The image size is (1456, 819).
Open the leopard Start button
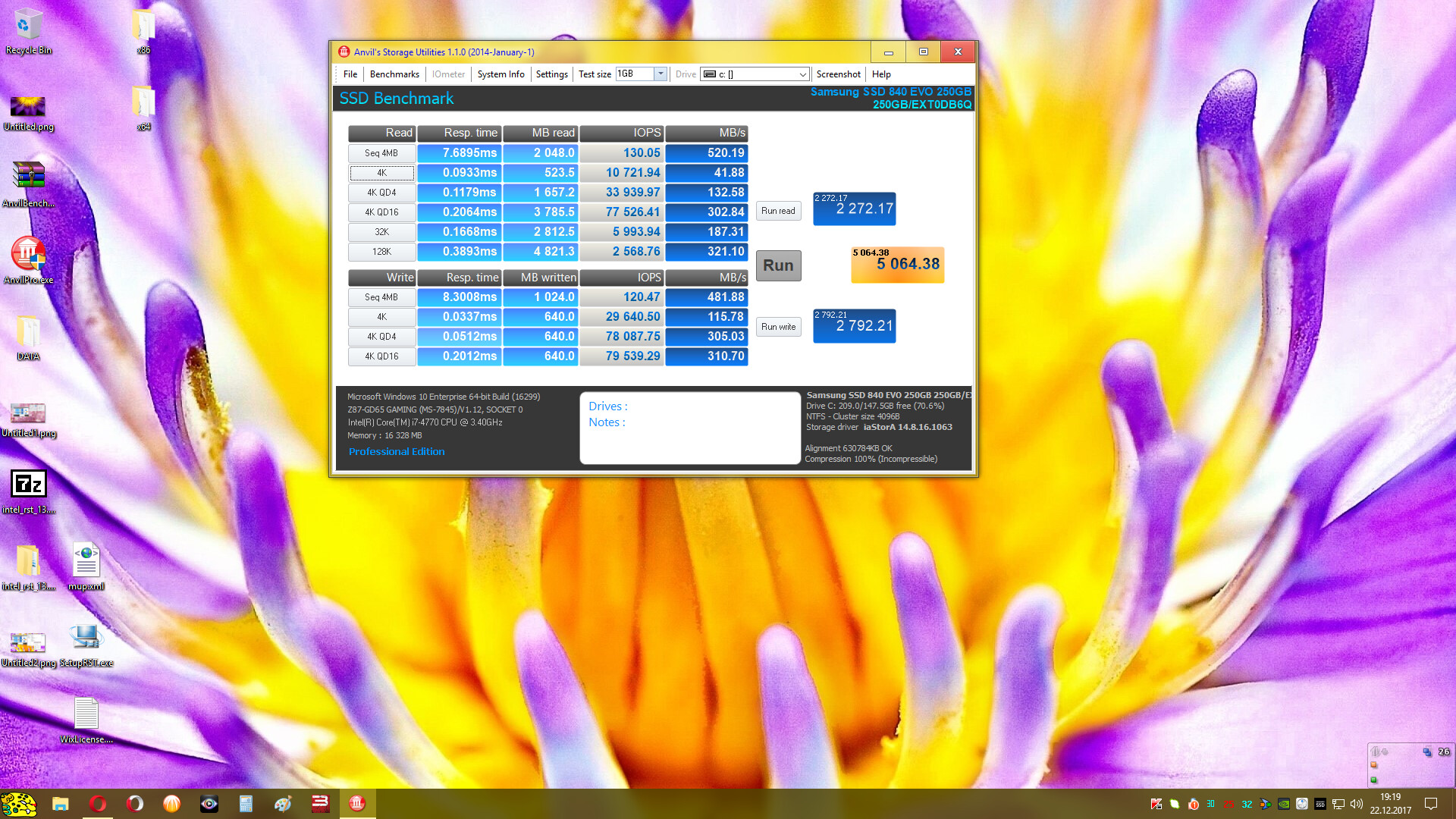tap(19, 804)
